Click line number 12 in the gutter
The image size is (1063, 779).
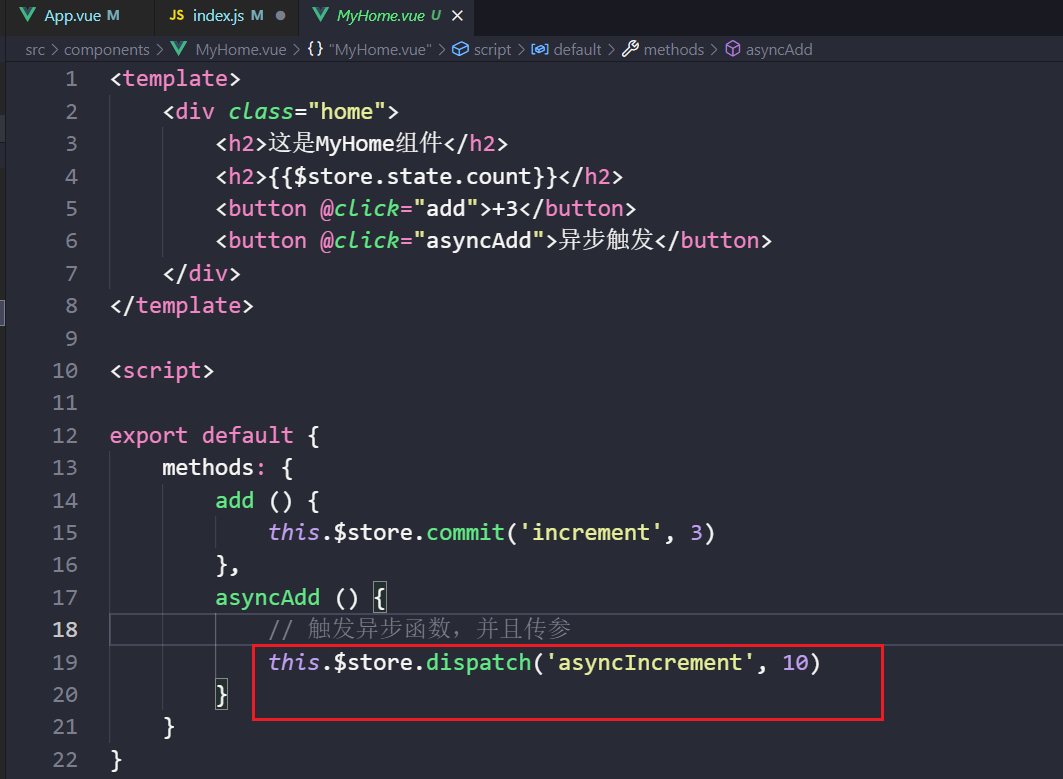[x=65, y=435]
